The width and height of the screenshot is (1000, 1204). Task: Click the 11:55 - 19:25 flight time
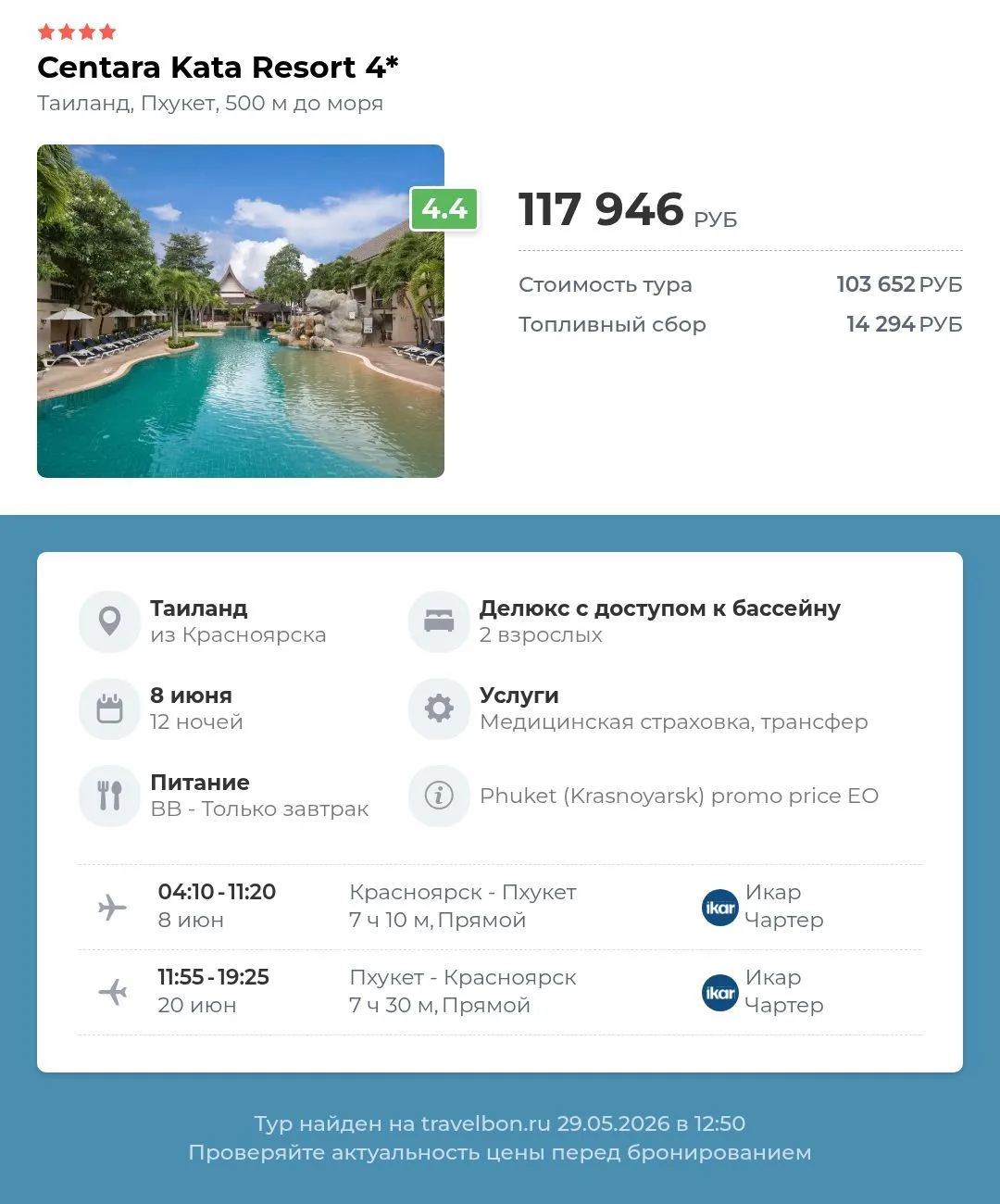coord(213,977)
